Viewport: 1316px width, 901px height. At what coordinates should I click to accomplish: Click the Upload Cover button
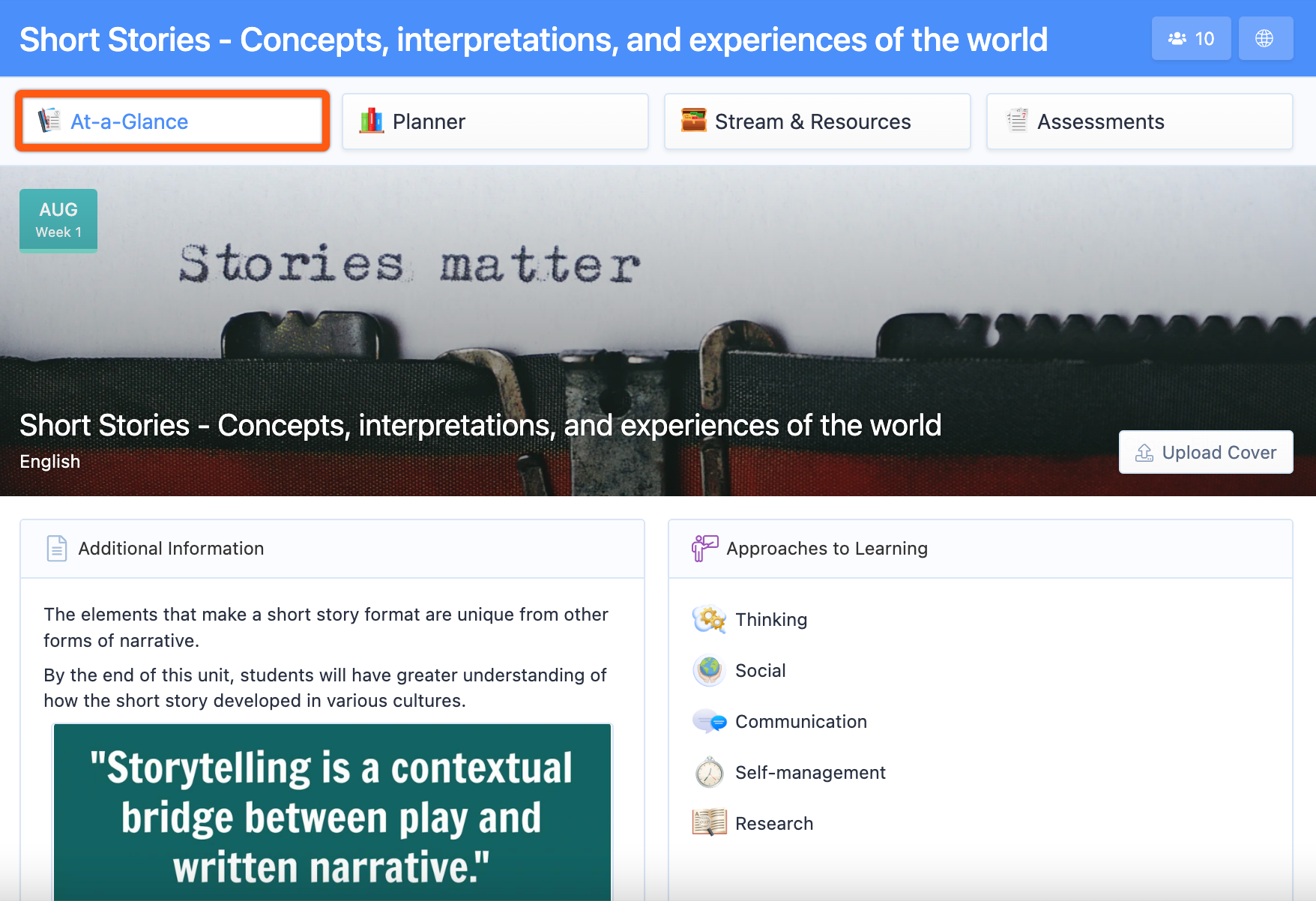1205,453
